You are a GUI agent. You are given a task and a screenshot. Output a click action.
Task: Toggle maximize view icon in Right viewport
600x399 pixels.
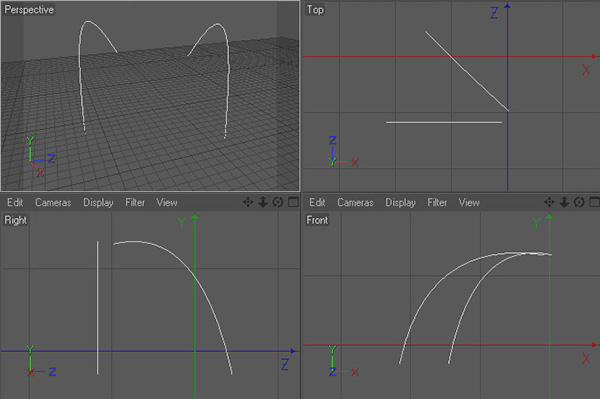click(293, 202)
